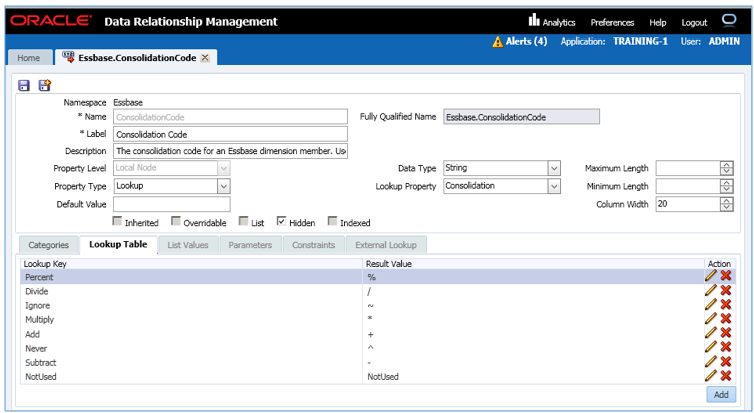Viewport: 754px width, 413px height.
Task: Click the Save As icon with star
Action: coord(44,86)
